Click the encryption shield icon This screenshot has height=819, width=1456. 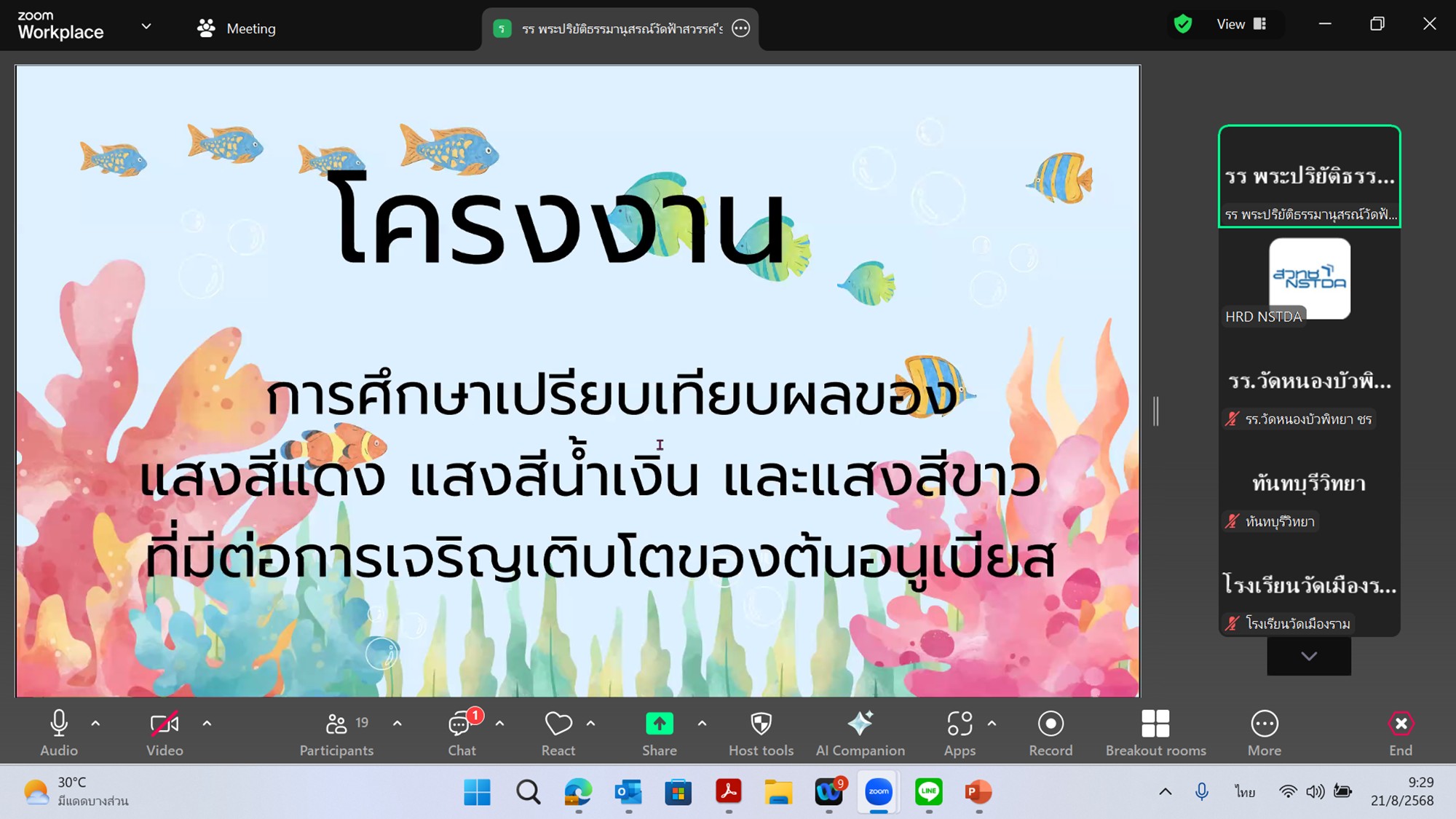(1183, 25)
